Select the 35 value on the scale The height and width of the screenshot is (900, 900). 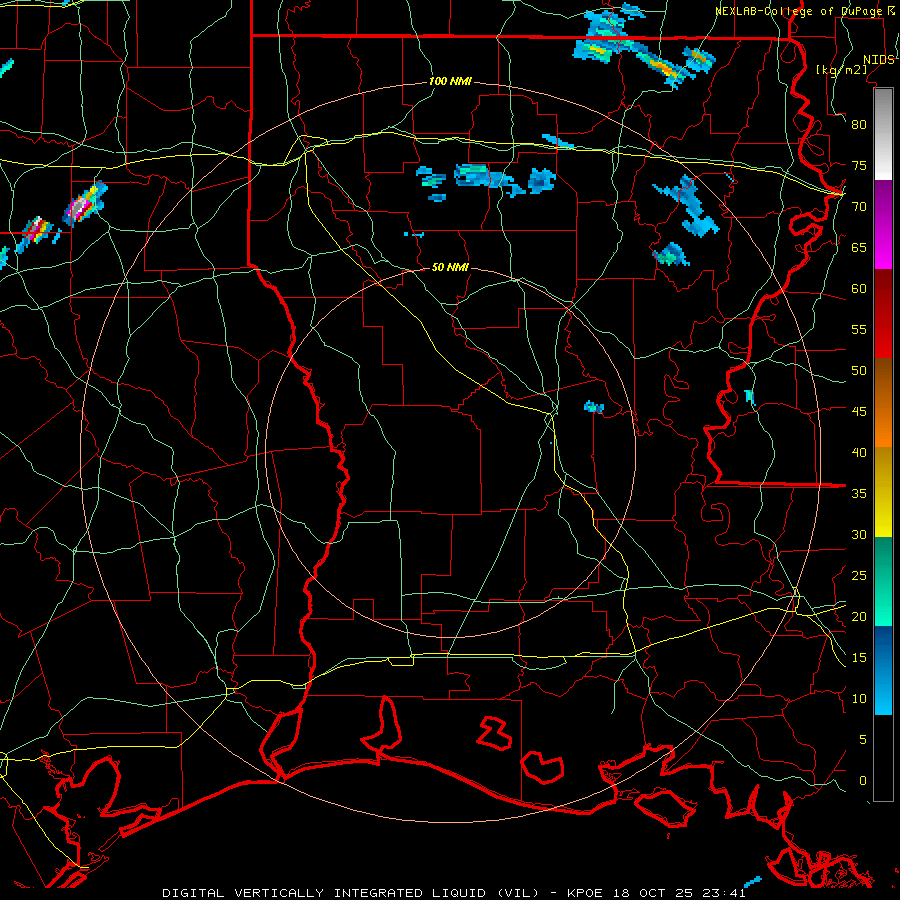click(x=859, y=494)
